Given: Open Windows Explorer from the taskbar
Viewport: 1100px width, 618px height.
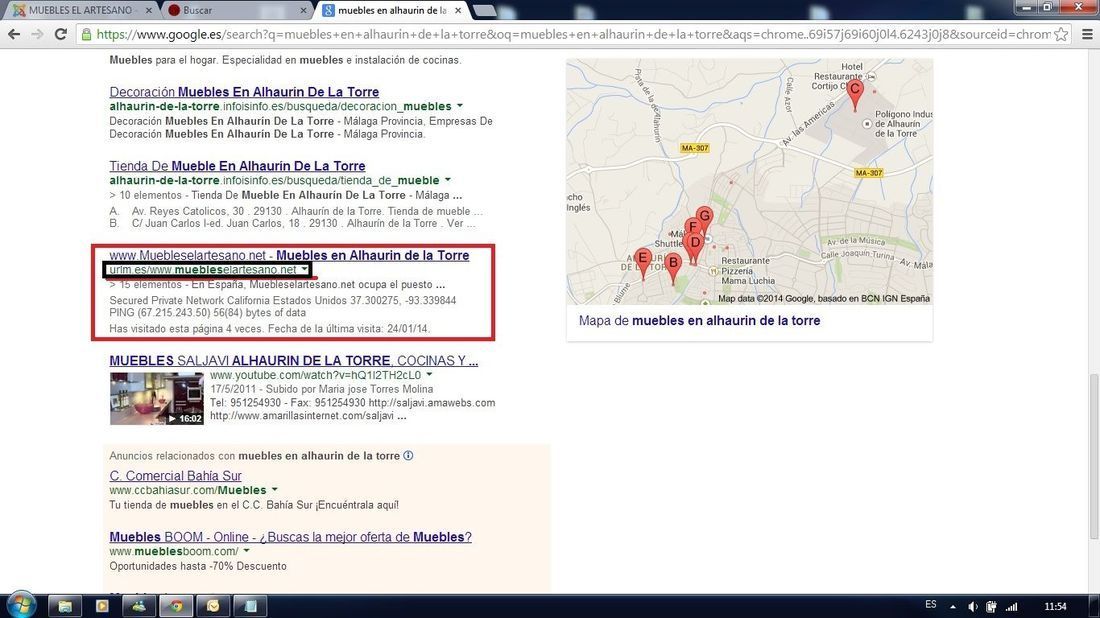Looking at the screenshot, I should 65,606.
